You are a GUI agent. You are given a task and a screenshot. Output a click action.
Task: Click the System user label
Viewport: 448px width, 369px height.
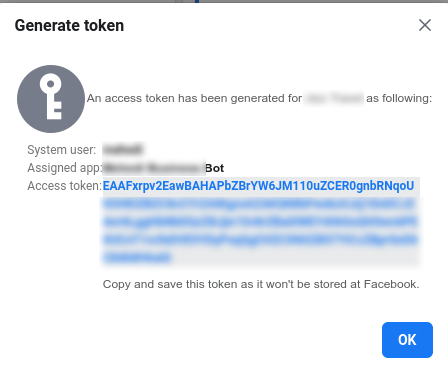62,150
